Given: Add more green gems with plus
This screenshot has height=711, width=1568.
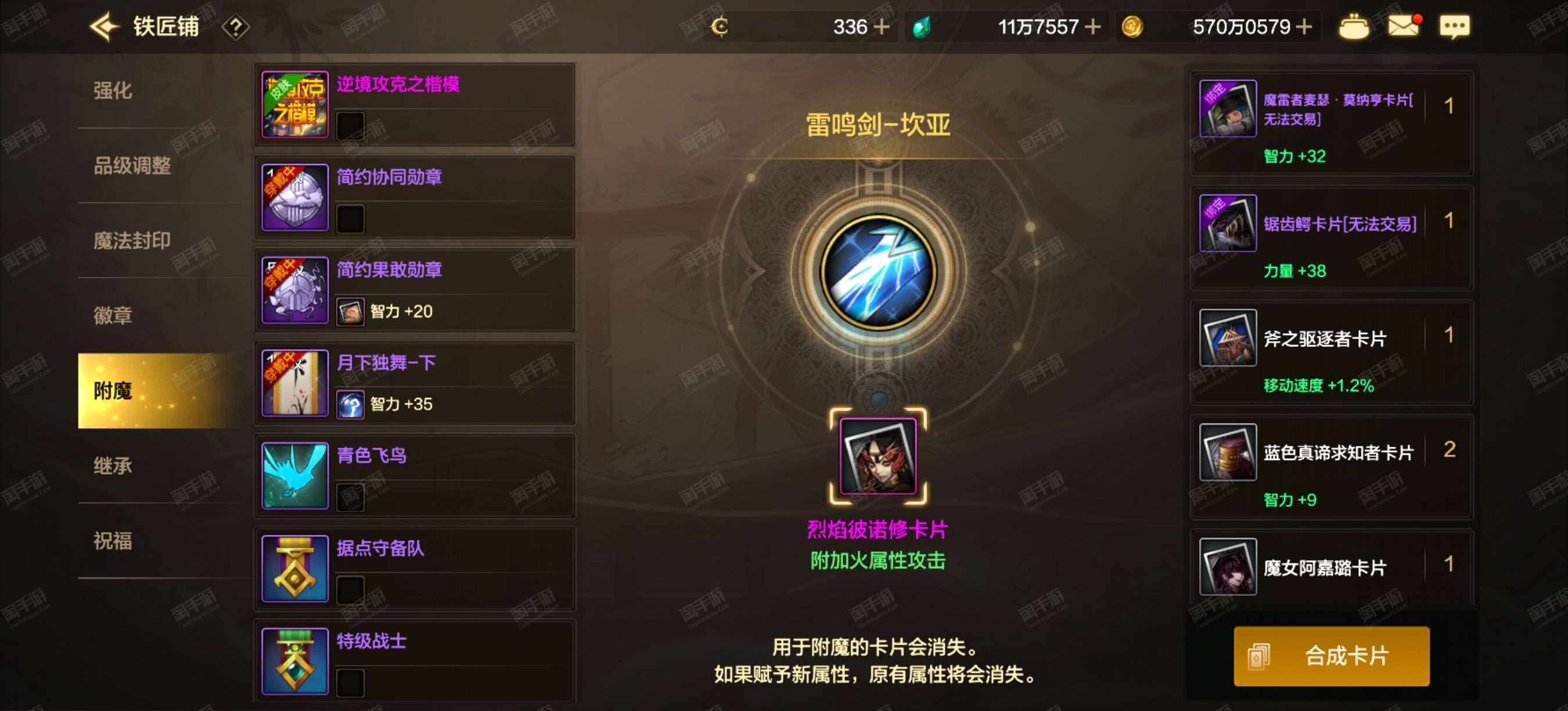Looking at the screenshot, I should [x=1093, y=27].
